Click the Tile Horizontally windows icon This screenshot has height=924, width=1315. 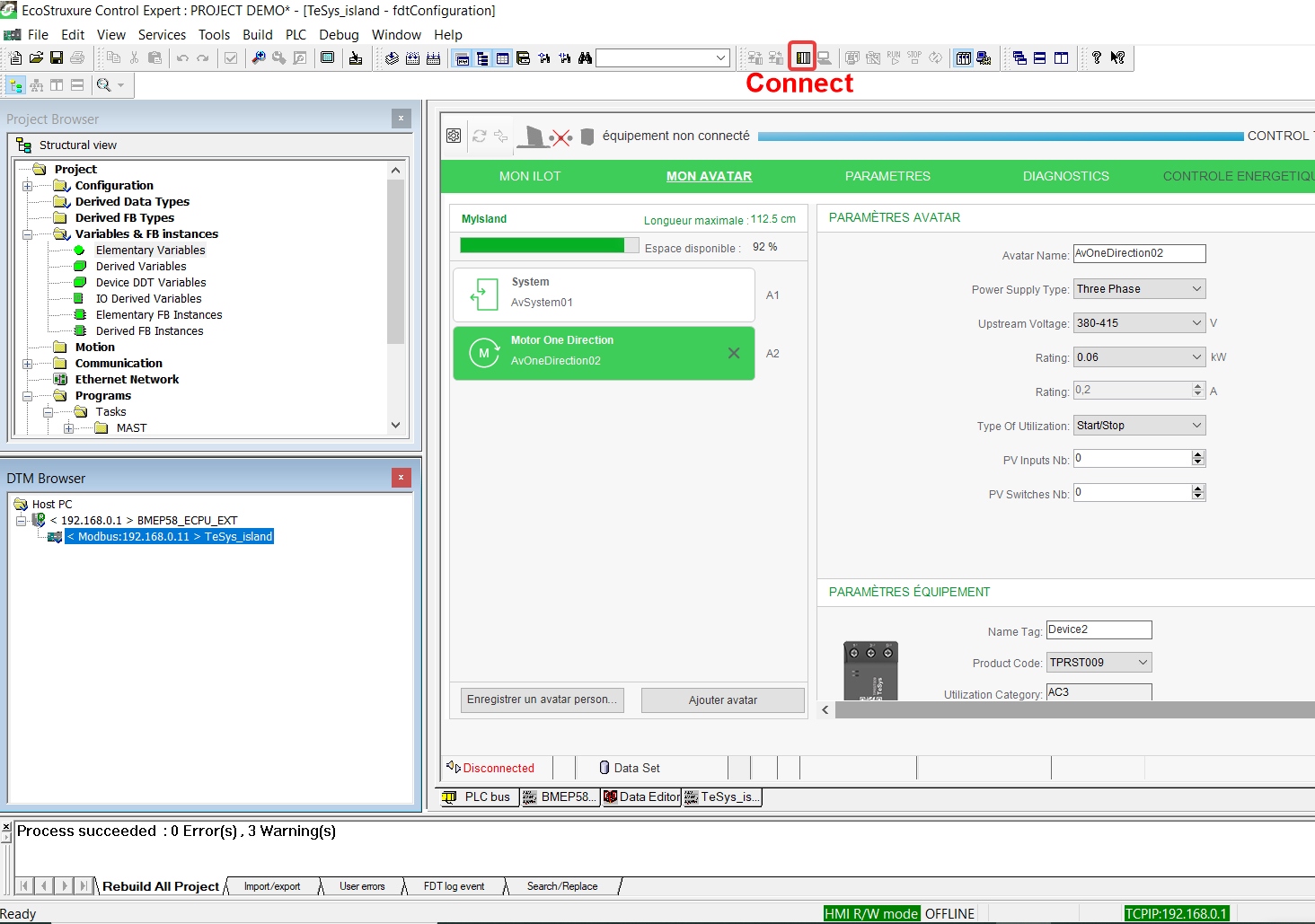(x=1040, y=57)
